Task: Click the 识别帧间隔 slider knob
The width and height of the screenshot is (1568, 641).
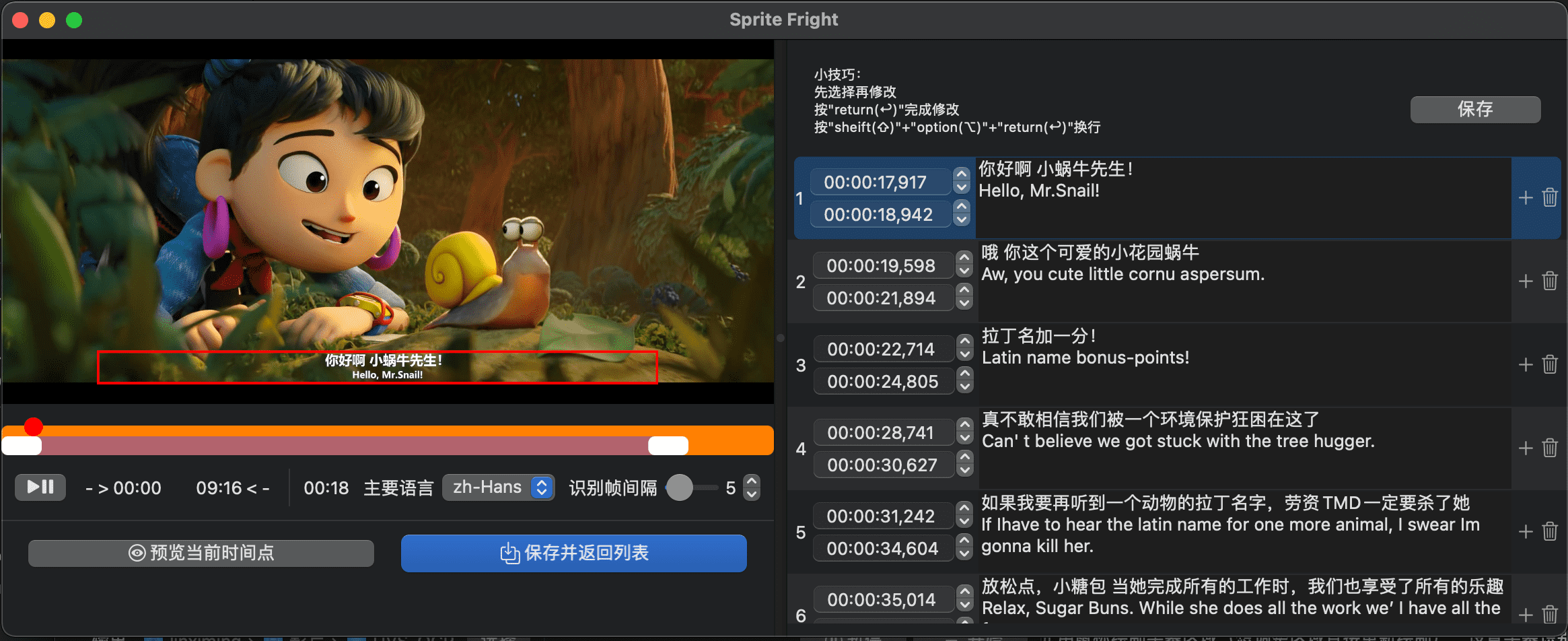Action: [679, 487]
